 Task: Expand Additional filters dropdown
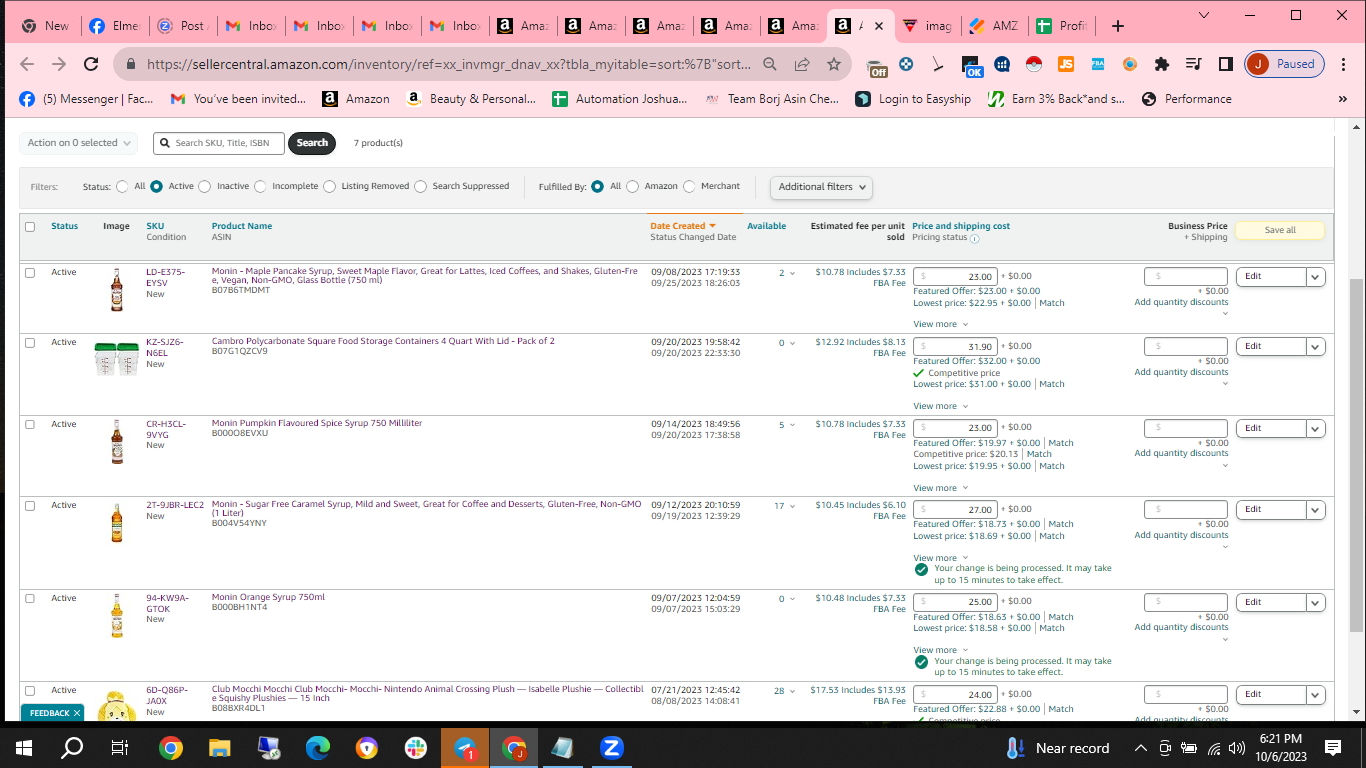tap(821, 187)
